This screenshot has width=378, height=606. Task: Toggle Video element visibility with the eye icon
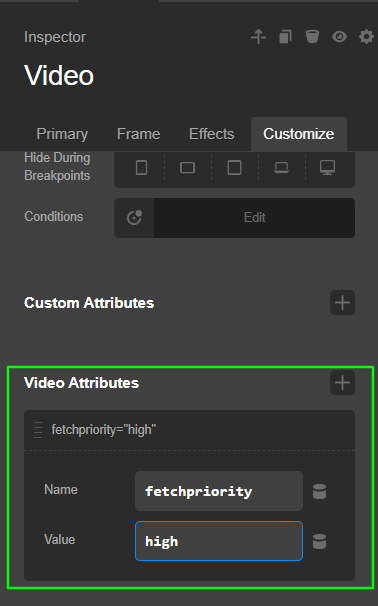339,37
